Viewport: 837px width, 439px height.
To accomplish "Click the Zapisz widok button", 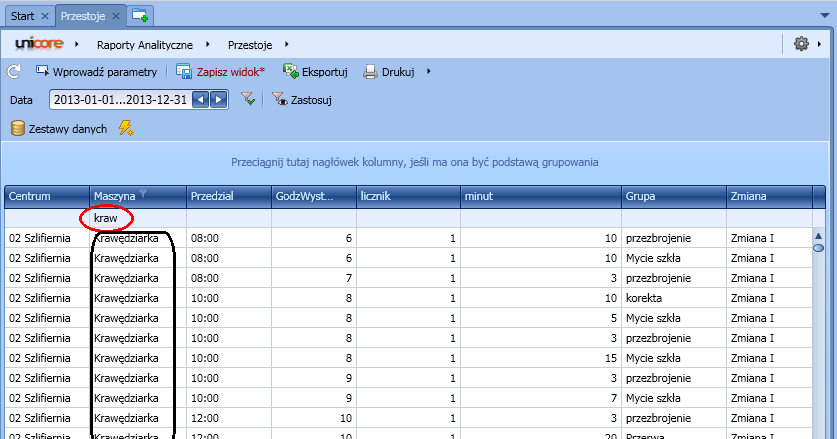I will pos(221,72).
